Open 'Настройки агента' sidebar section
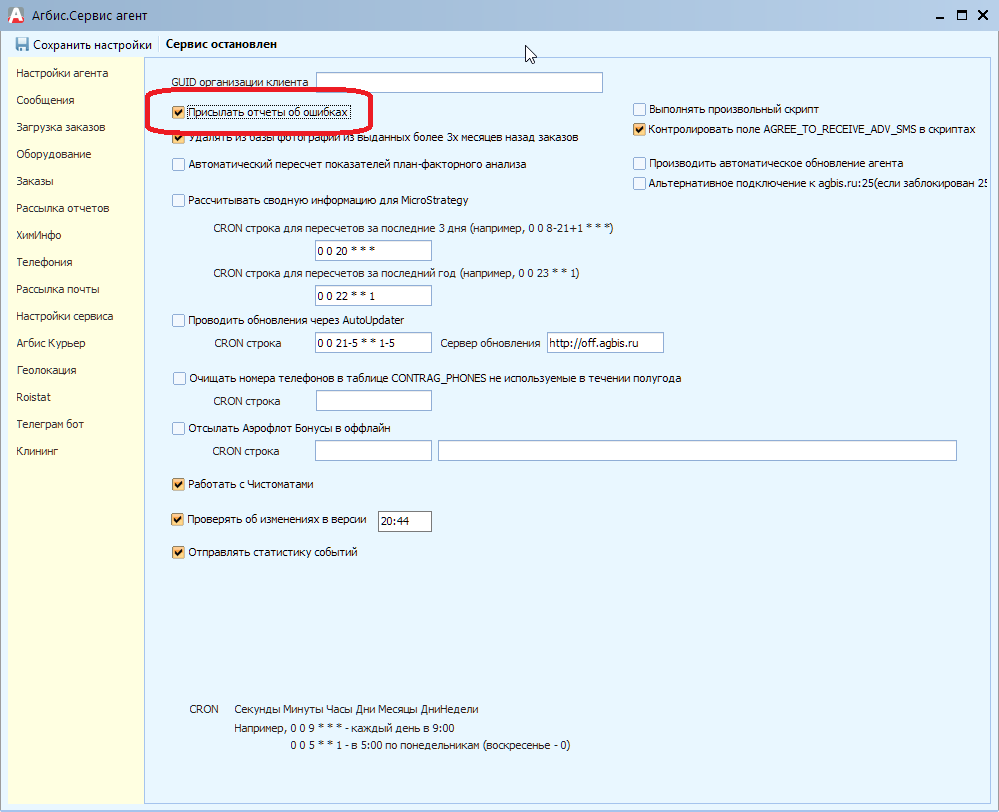This screenshot has width=999, height=812. [x=62, y=73]
